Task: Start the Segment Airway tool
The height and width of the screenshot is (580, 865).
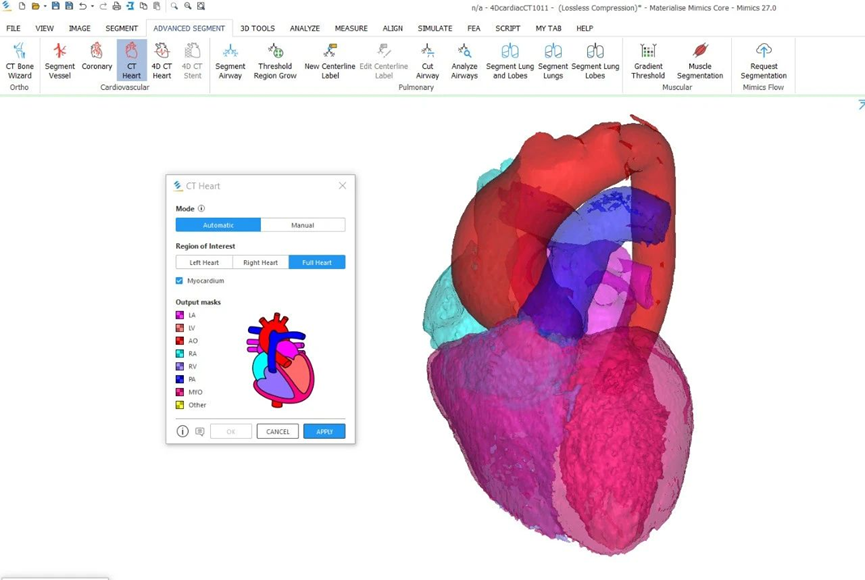Action: click(230, 61)
